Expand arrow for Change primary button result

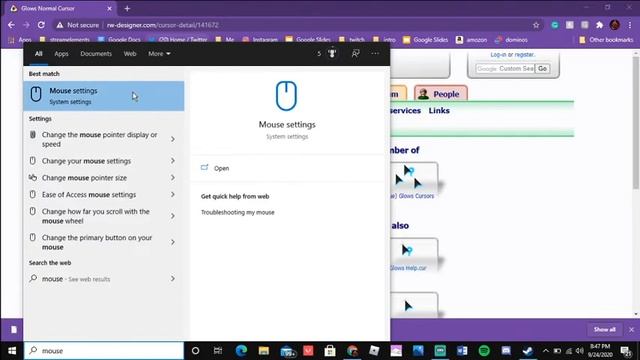point(173,242)
